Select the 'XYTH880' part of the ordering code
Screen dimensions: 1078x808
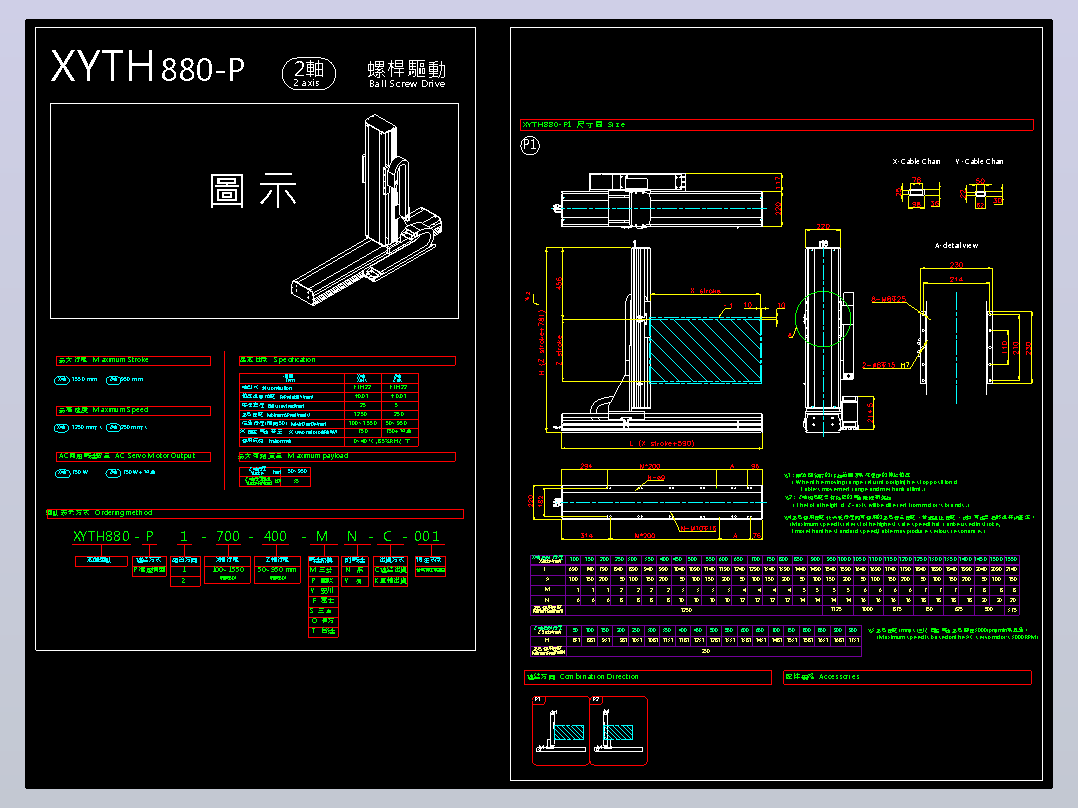tap(101, 536)
